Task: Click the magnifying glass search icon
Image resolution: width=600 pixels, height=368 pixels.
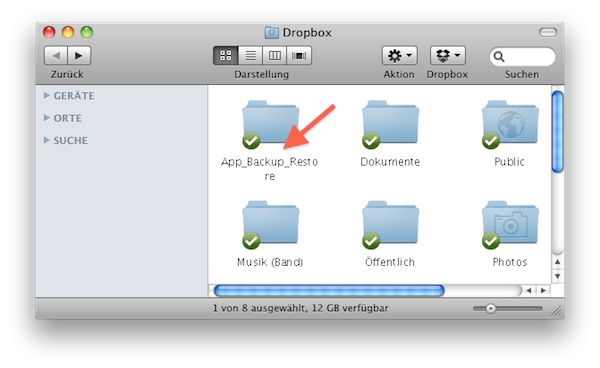Action: tap(499, 57)
